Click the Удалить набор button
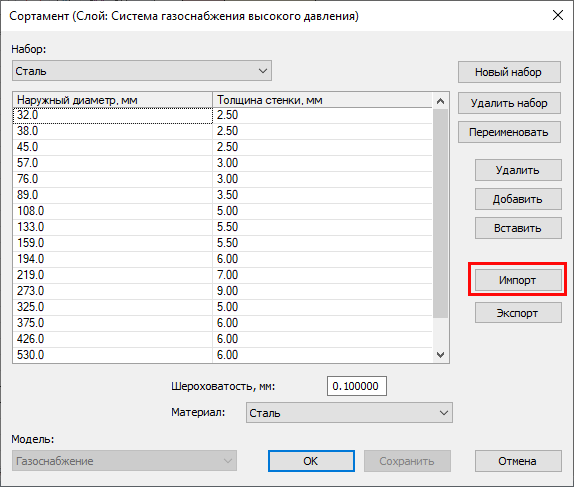 [x=509, y=103]
